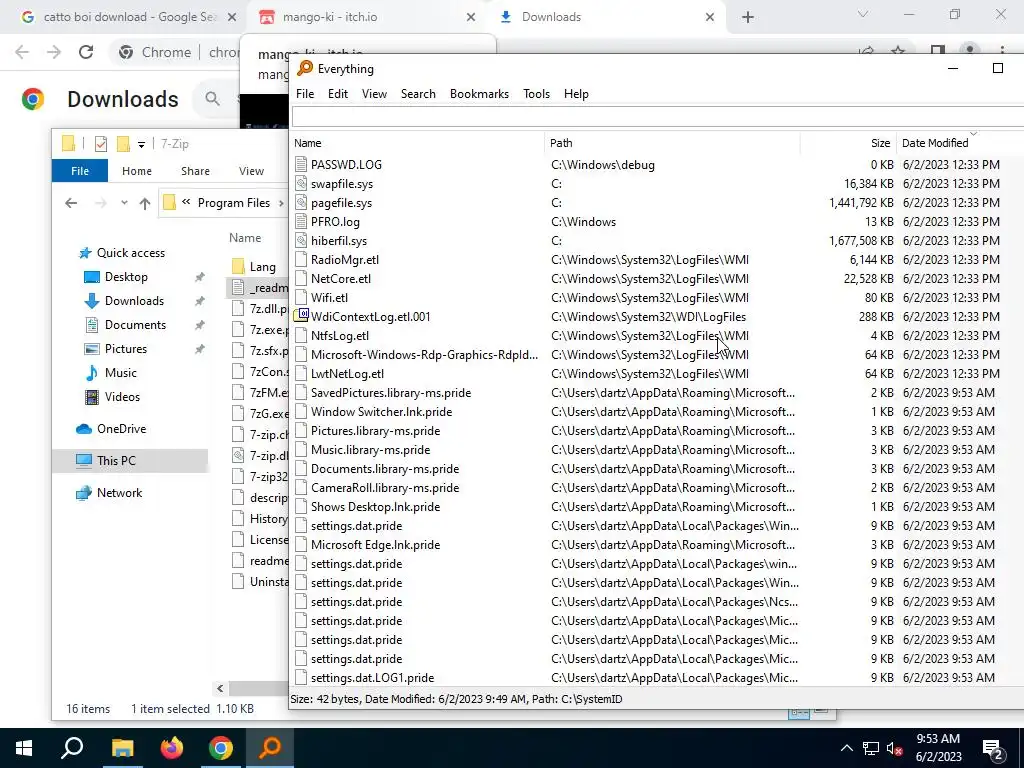Click the muted volume tray icon

coord(895,748)
